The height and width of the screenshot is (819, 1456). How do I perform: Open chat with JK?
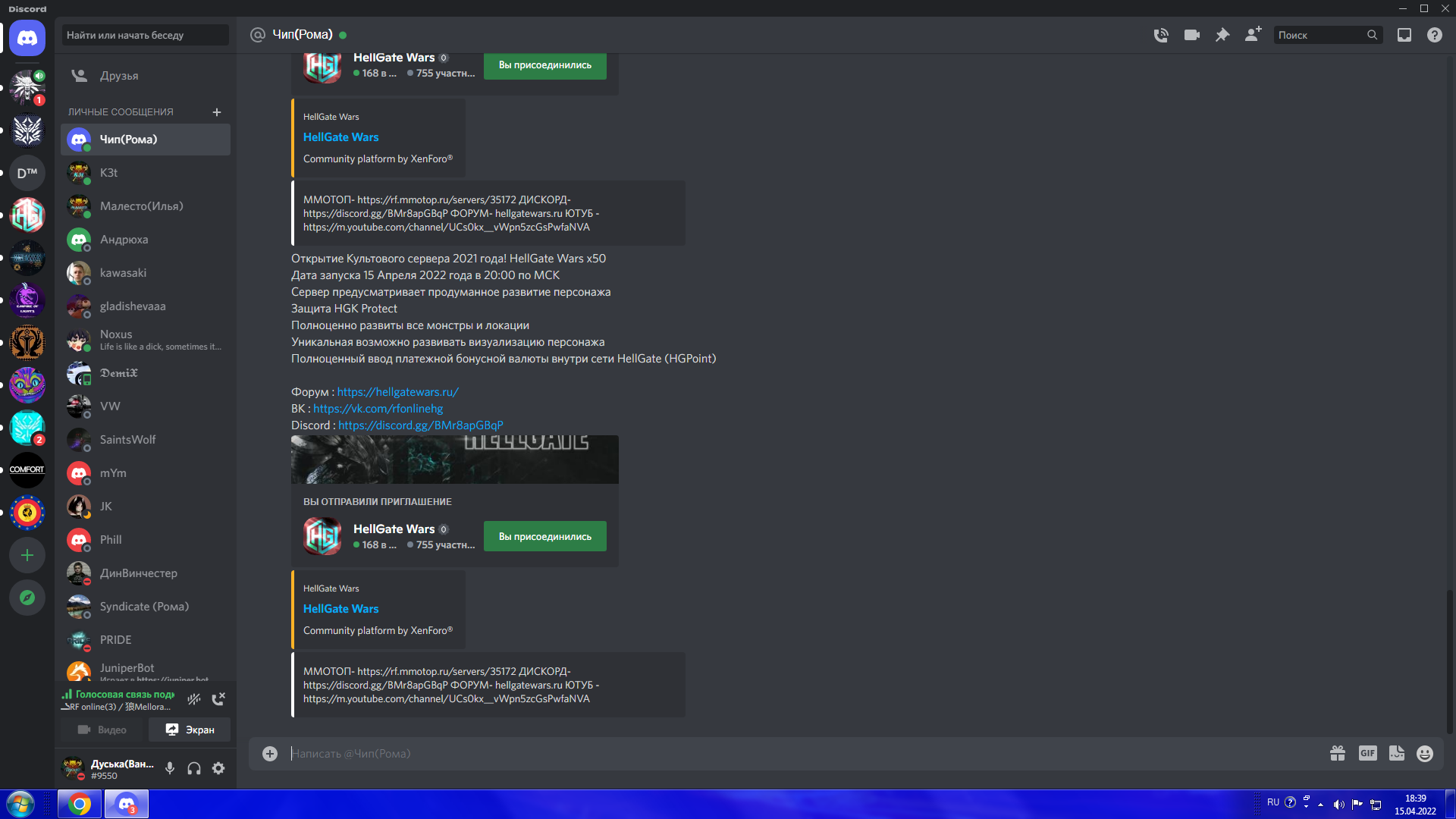[146, 507]
